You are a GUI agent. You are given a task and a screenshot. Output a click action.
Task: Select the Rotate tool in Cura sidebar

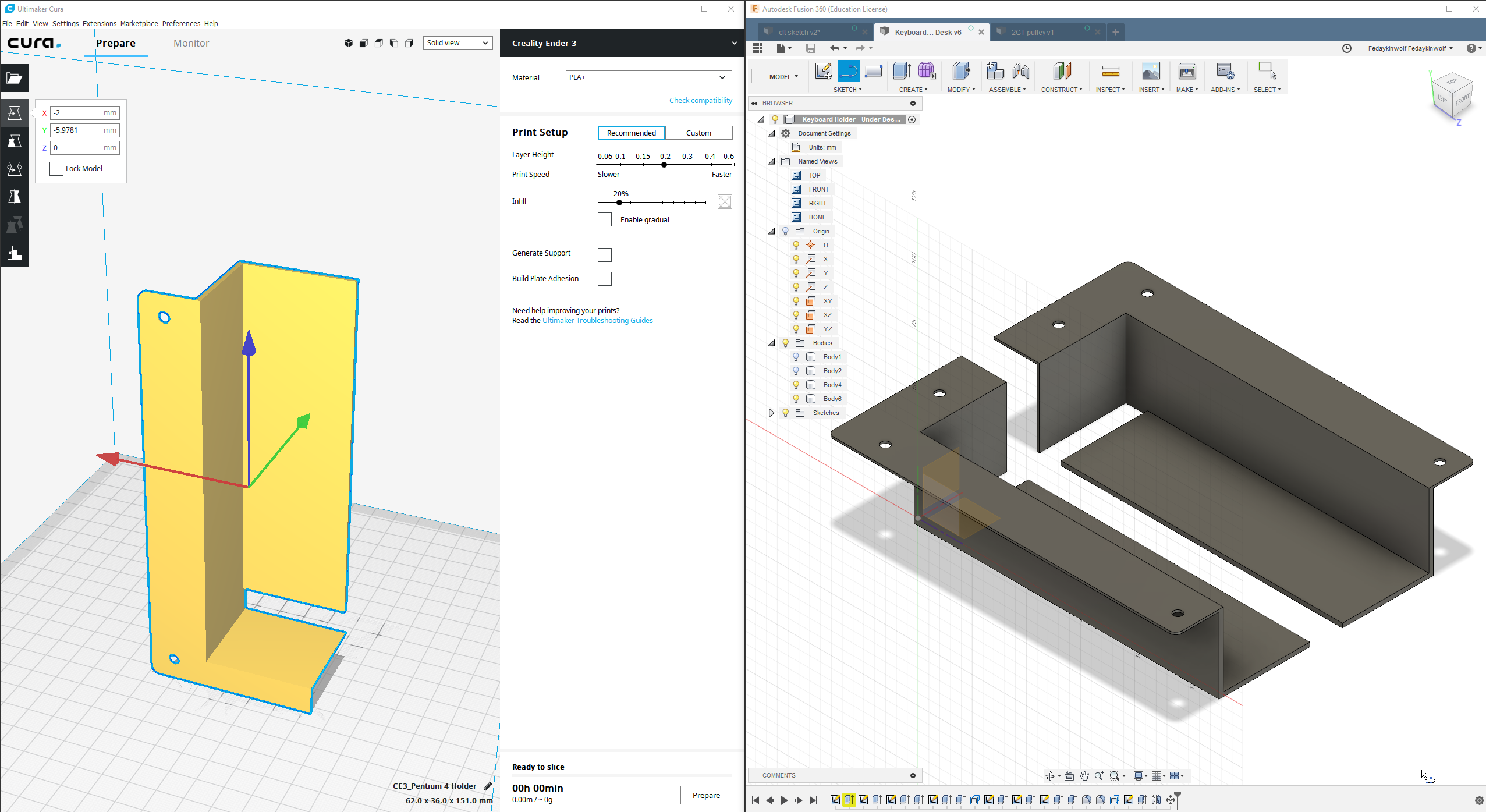(15, 169)
